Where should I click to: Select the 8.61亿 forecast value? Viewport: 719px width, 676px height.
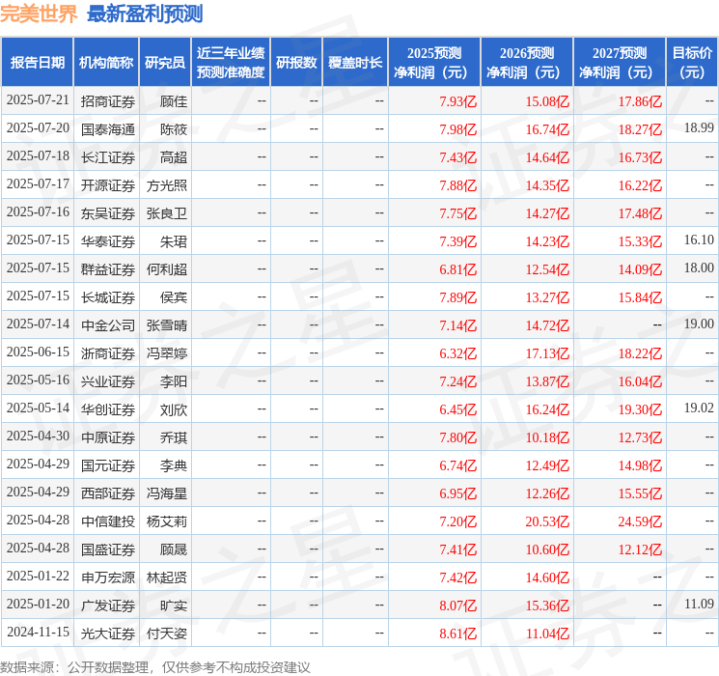(x=458, y=633)
